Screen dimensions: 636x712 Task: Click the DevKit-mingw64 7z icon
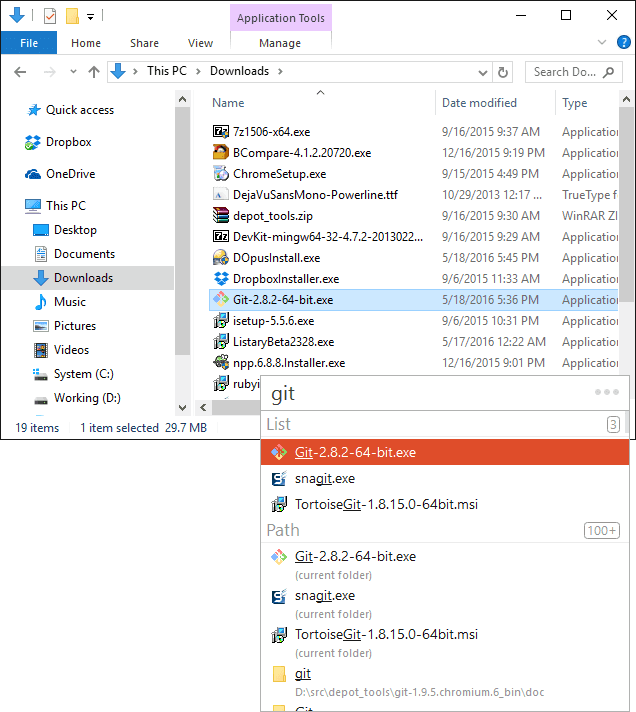[x=221, y=237]
